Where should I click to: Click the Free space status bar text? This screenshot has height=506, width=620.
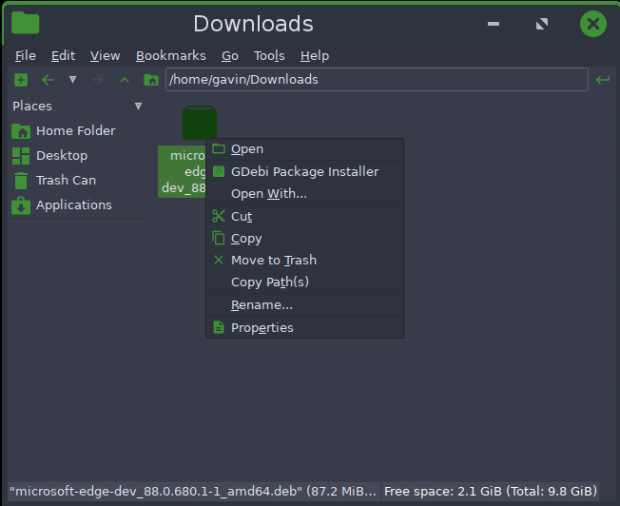click(x=490, y=491)
